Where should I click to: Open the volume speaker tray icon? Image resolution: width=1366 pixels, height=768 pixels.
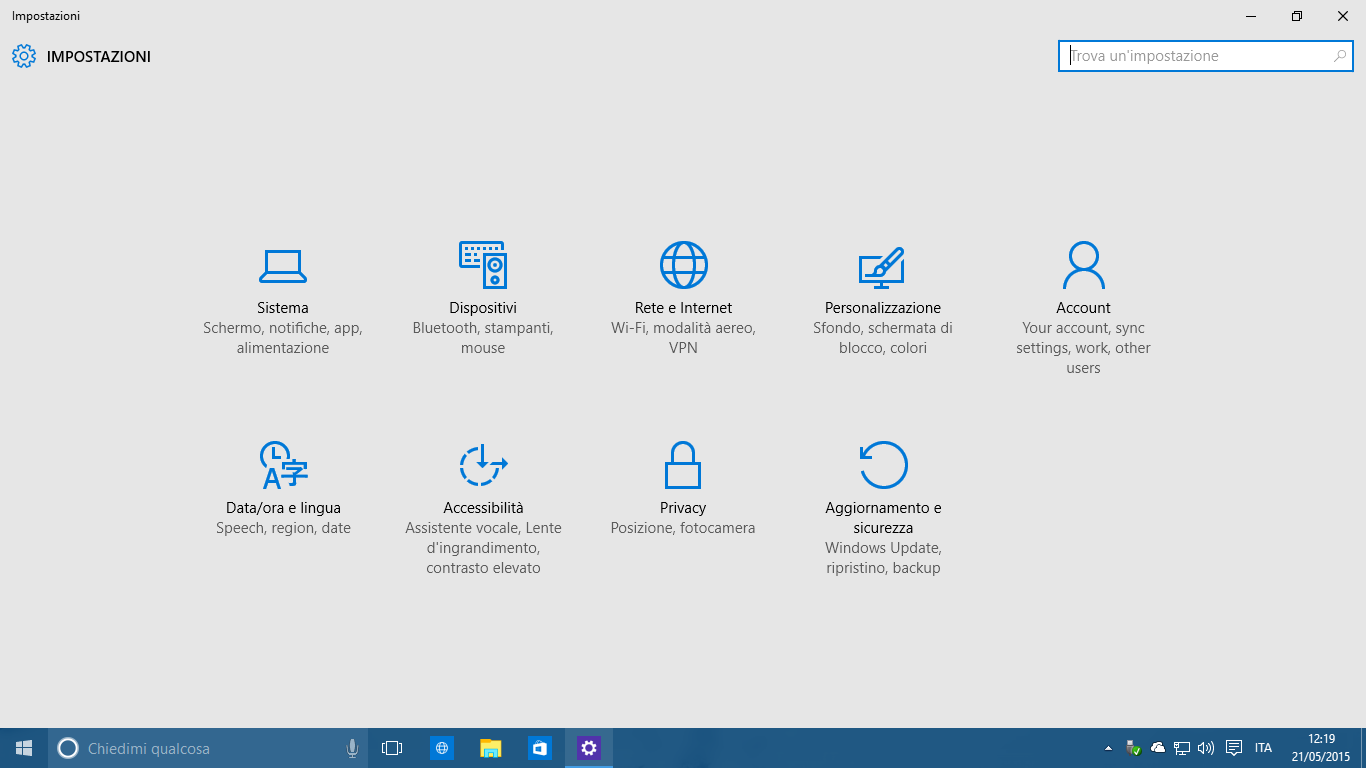coord(1206,748)
